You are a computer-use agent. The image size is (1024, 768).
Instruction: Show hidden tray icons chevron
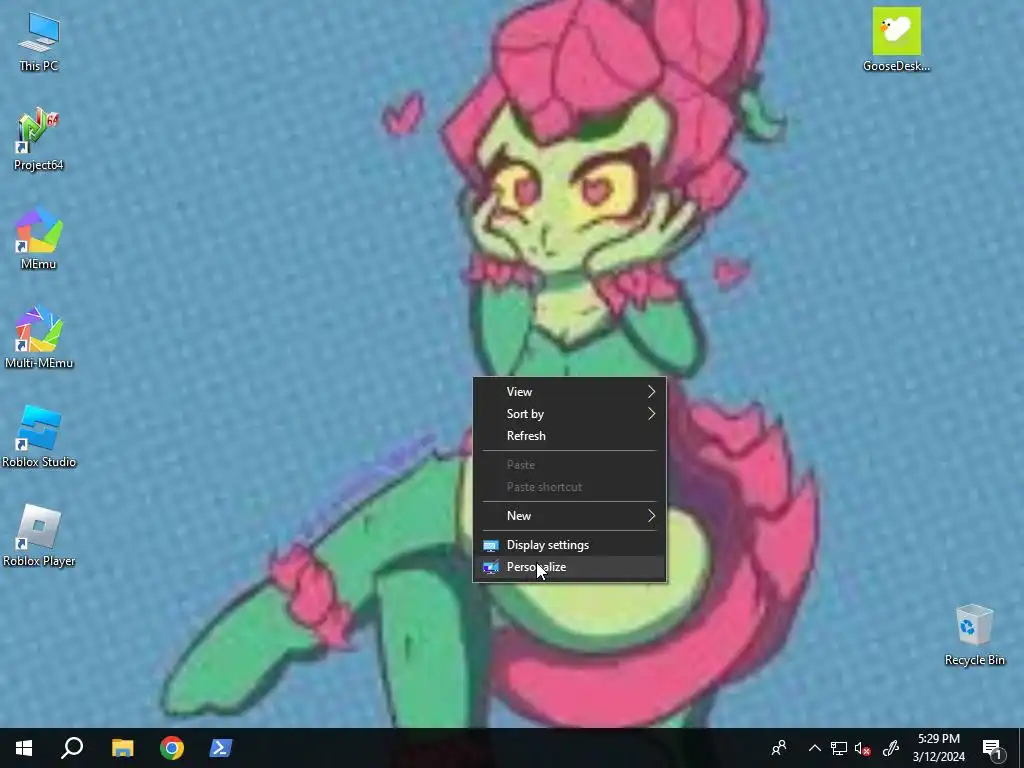(x=814, y=748)
